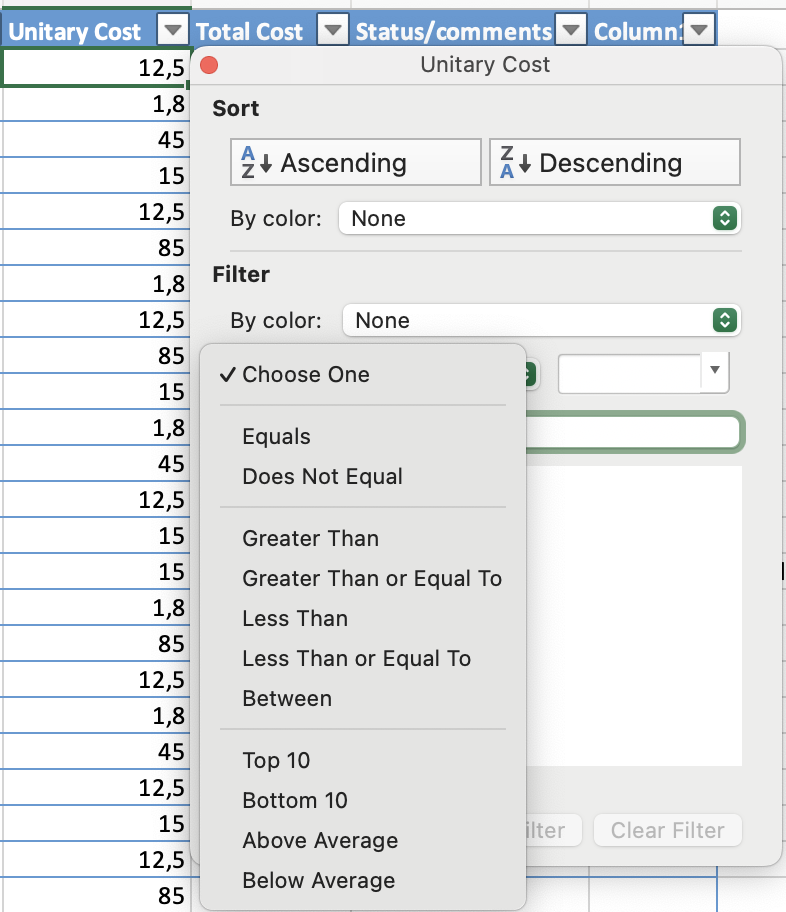Image resolution: width=786 pixels, height=912 pixels.
Task: Pick Greater Than or Equal To
Action: pos(371,578)
